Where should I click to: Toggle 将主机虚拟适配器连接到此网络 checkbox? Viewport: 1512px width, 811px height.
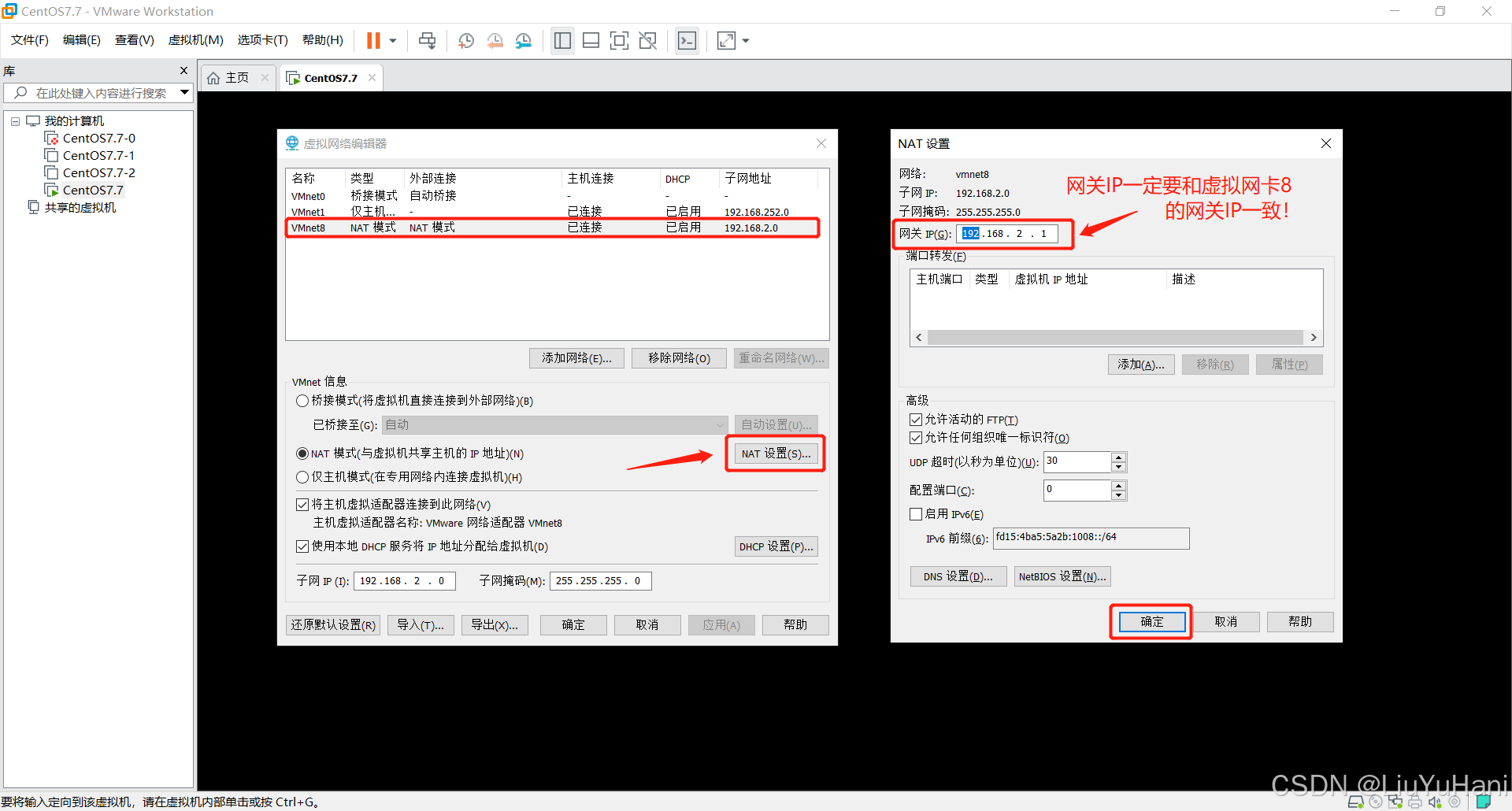tap(302, 505)
